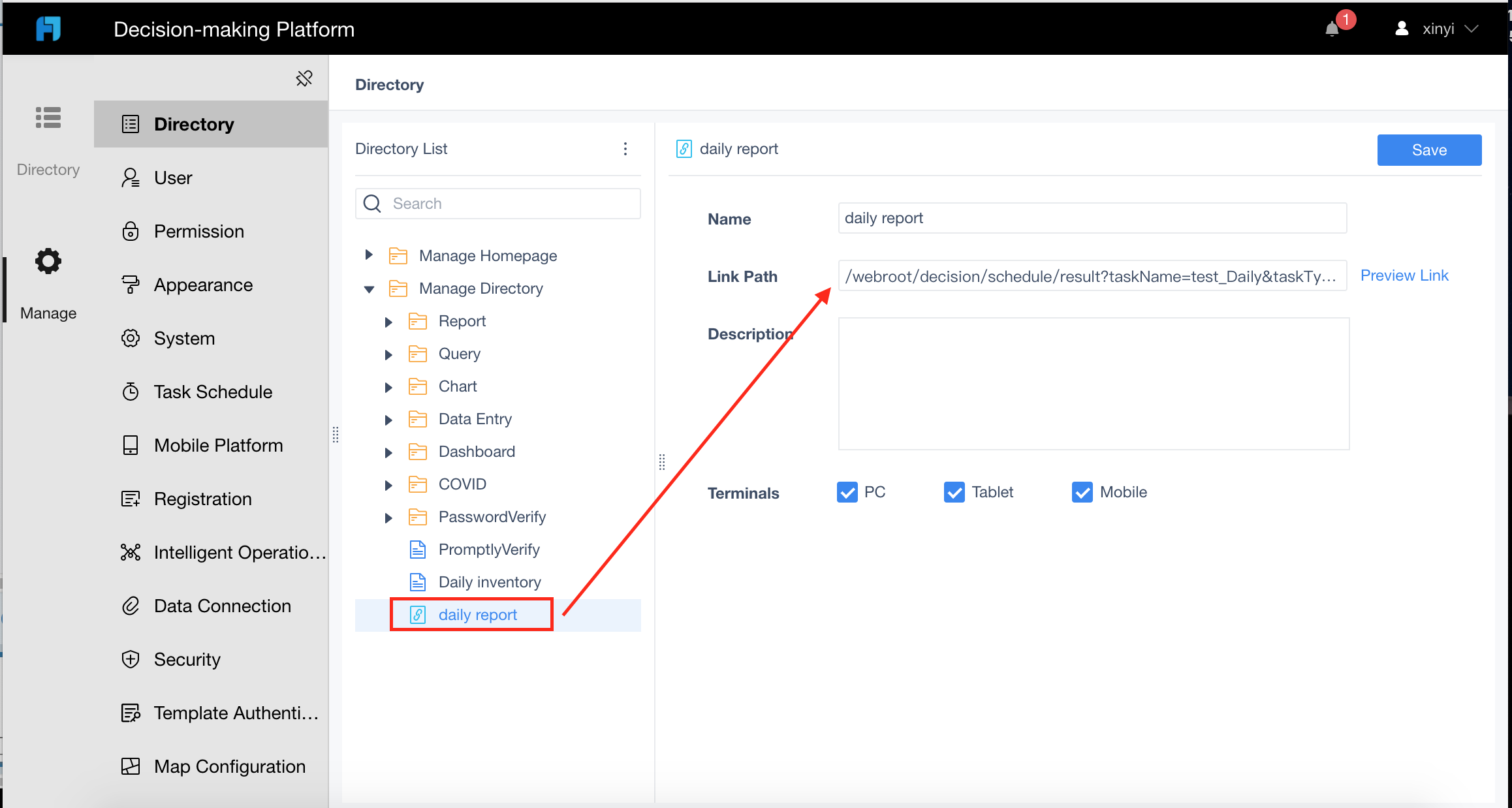Viewport: 1512px width, 808px height.
Task: Click the Appearance paint roller icon
Action: coord(131,285)
